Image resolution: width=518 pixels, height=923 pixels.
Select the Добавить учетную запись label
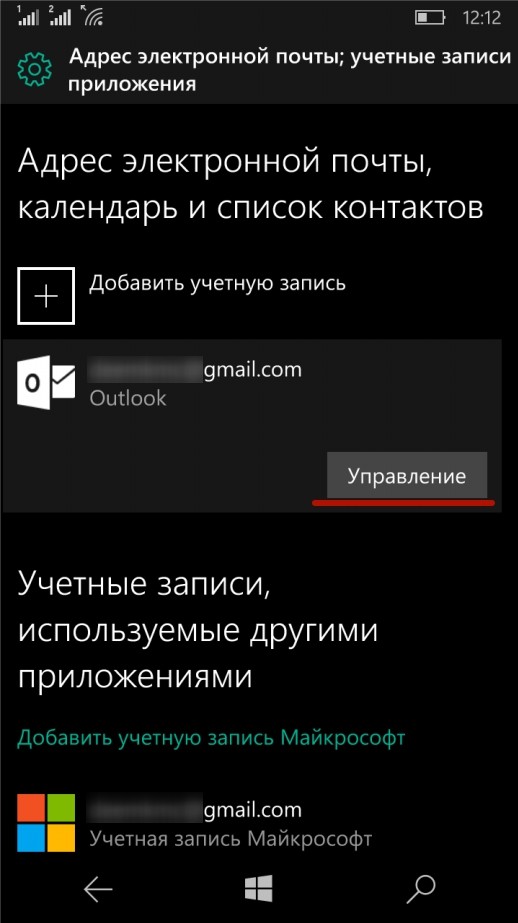(x=217, y=284)
